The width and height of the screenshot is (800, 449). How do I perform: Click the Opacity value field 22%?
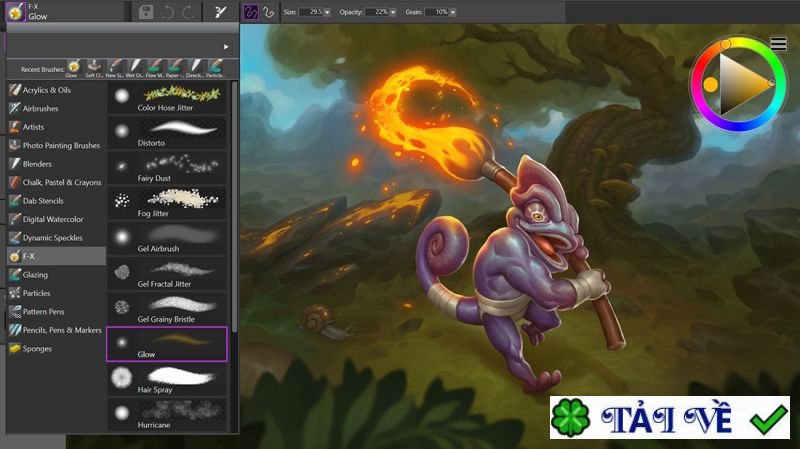coord(377,12)
